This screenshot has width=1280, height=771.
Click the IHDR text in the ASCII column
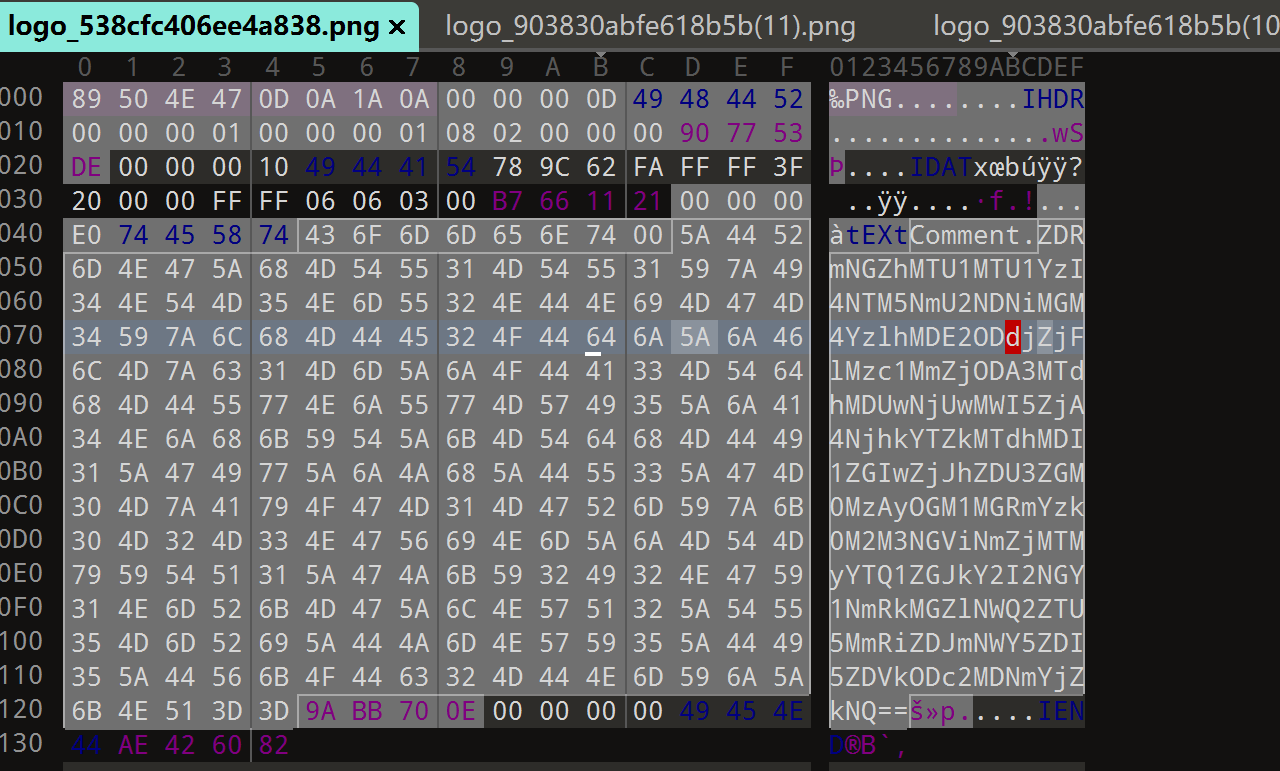[1053, 100]
